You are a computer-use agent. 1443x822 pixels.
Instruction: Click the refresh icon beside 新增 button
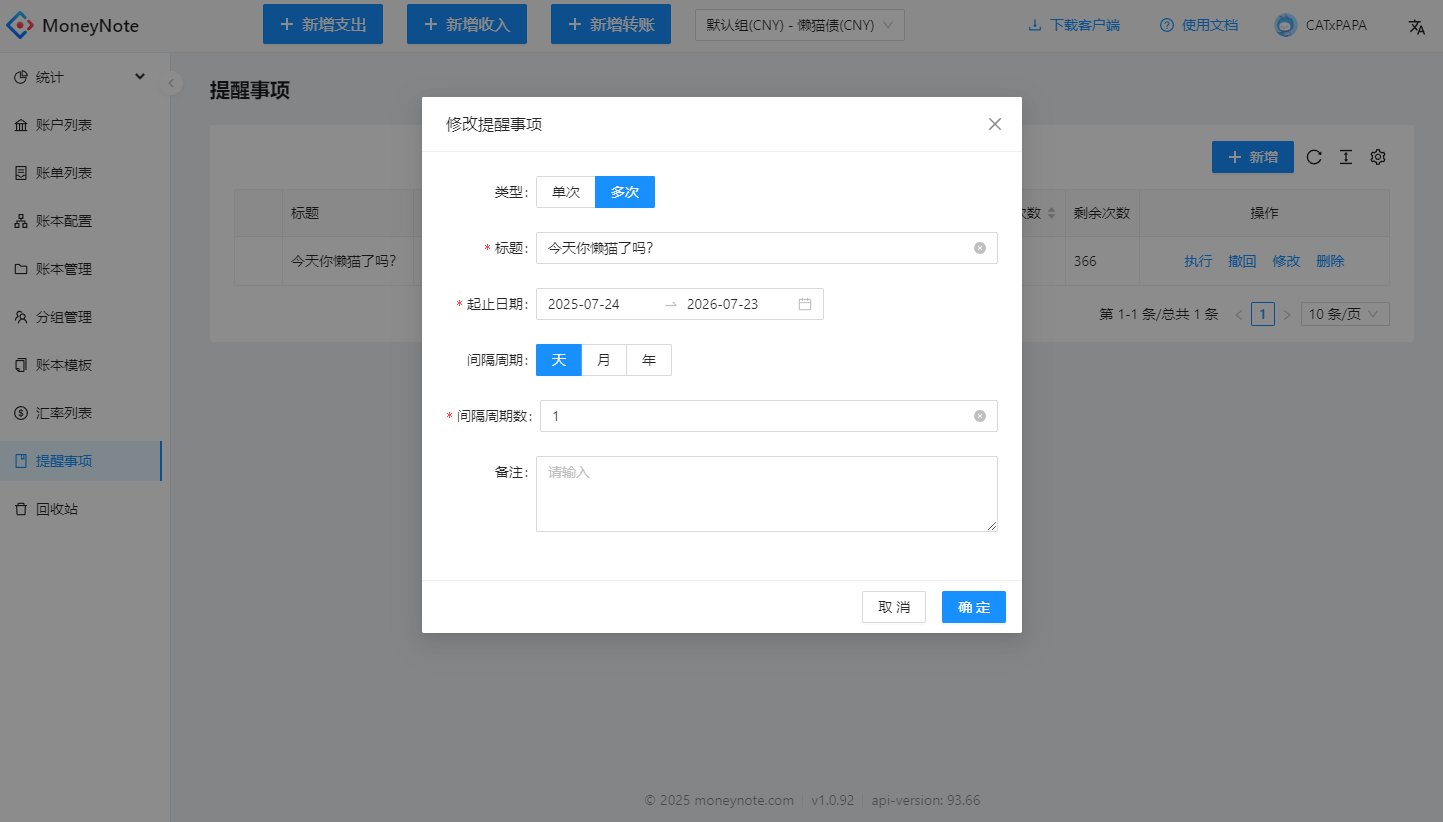click(x=1314, y=157)
